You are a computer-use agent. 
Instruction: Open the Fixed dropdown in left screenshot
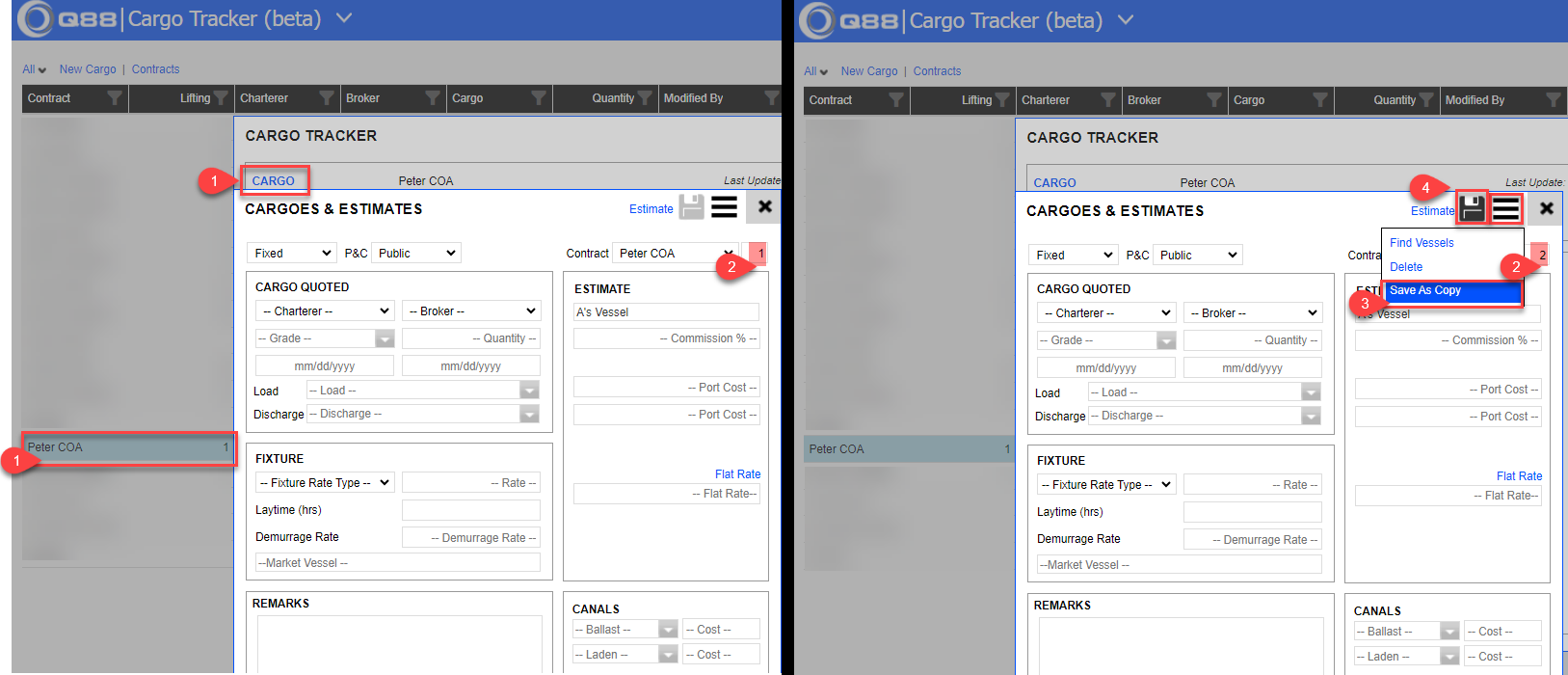pyautogui.click(x=291, y=254)
